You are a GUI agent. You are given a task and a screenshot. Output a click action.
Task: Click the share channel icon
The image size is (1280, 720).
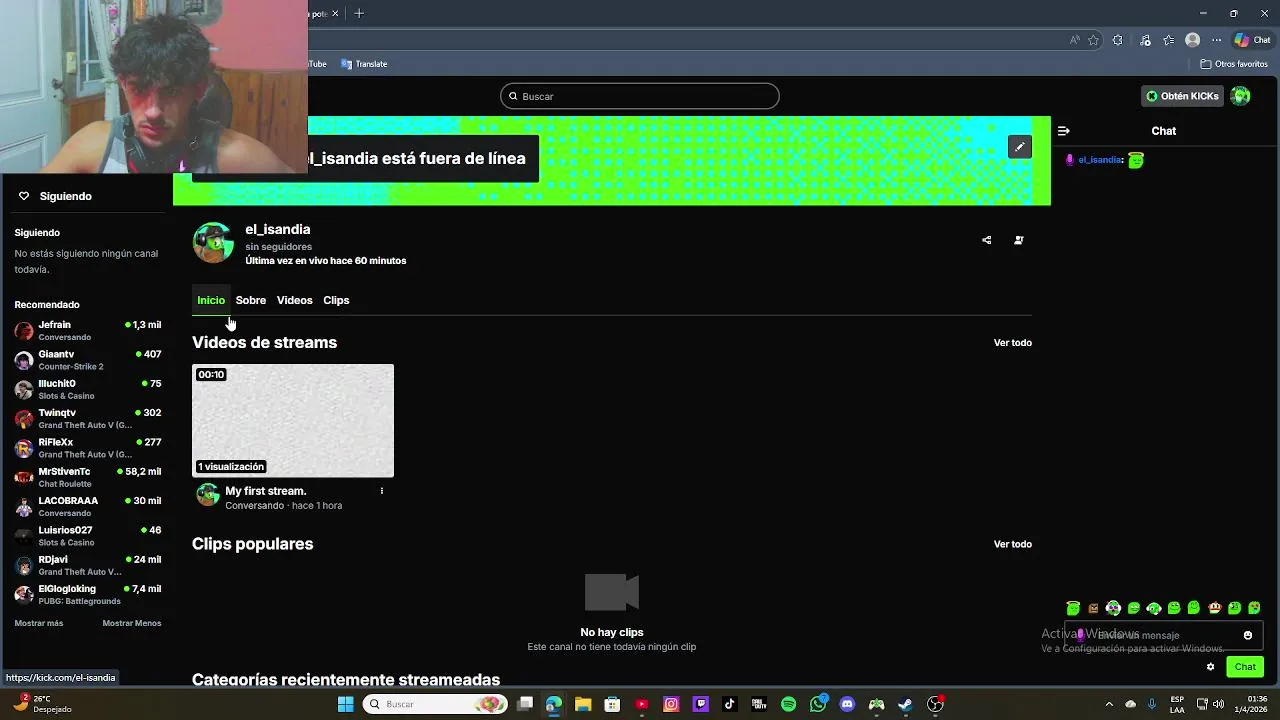coord(987,240)
